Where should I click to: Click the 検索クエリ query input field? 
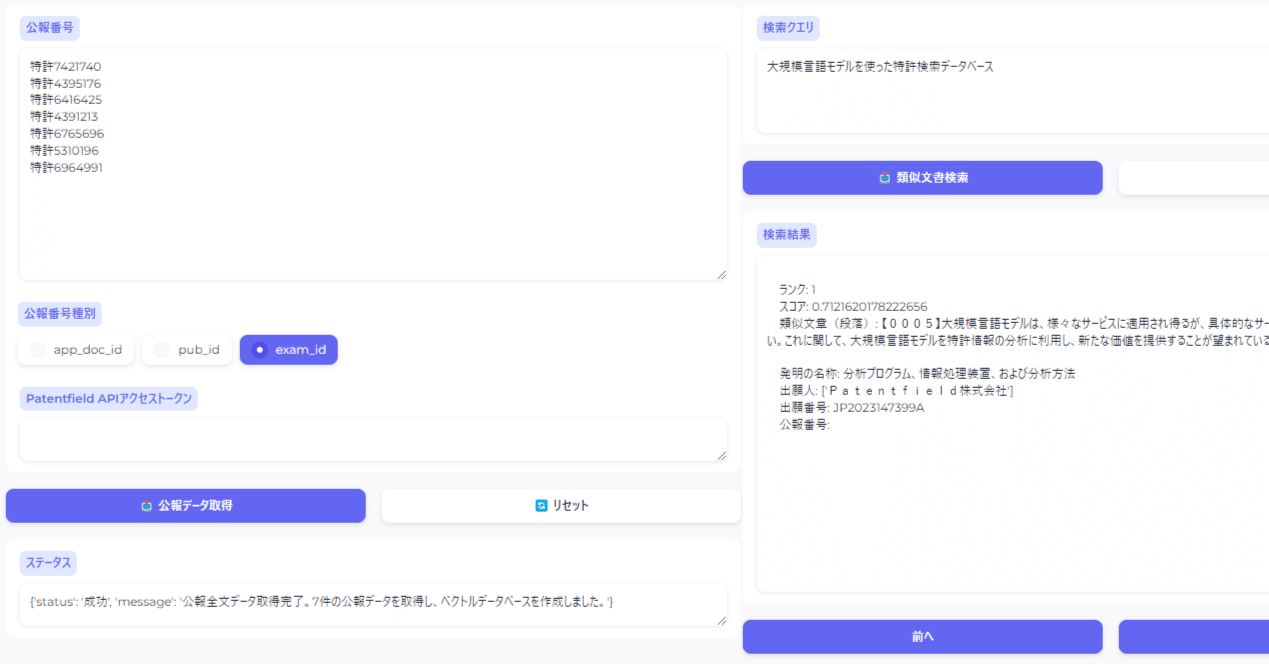(x=1000, y=90)
